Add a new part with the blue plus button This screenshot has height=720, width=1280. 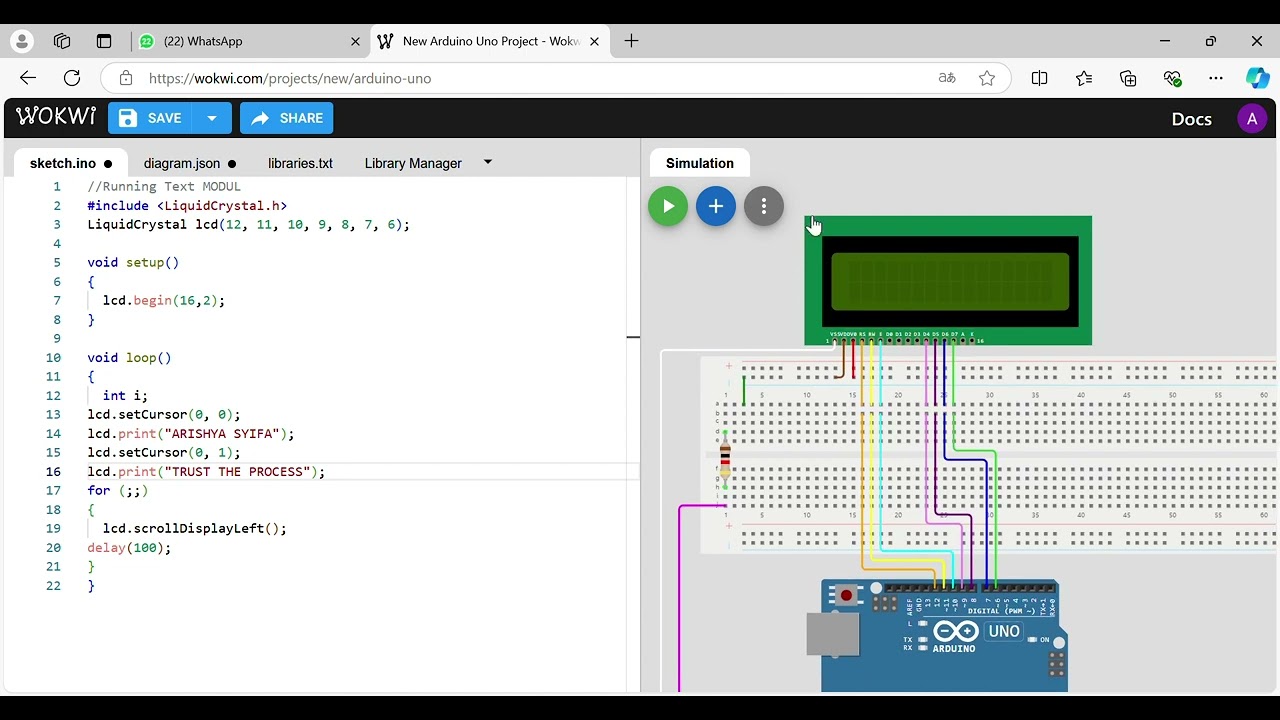click(716, 206)
